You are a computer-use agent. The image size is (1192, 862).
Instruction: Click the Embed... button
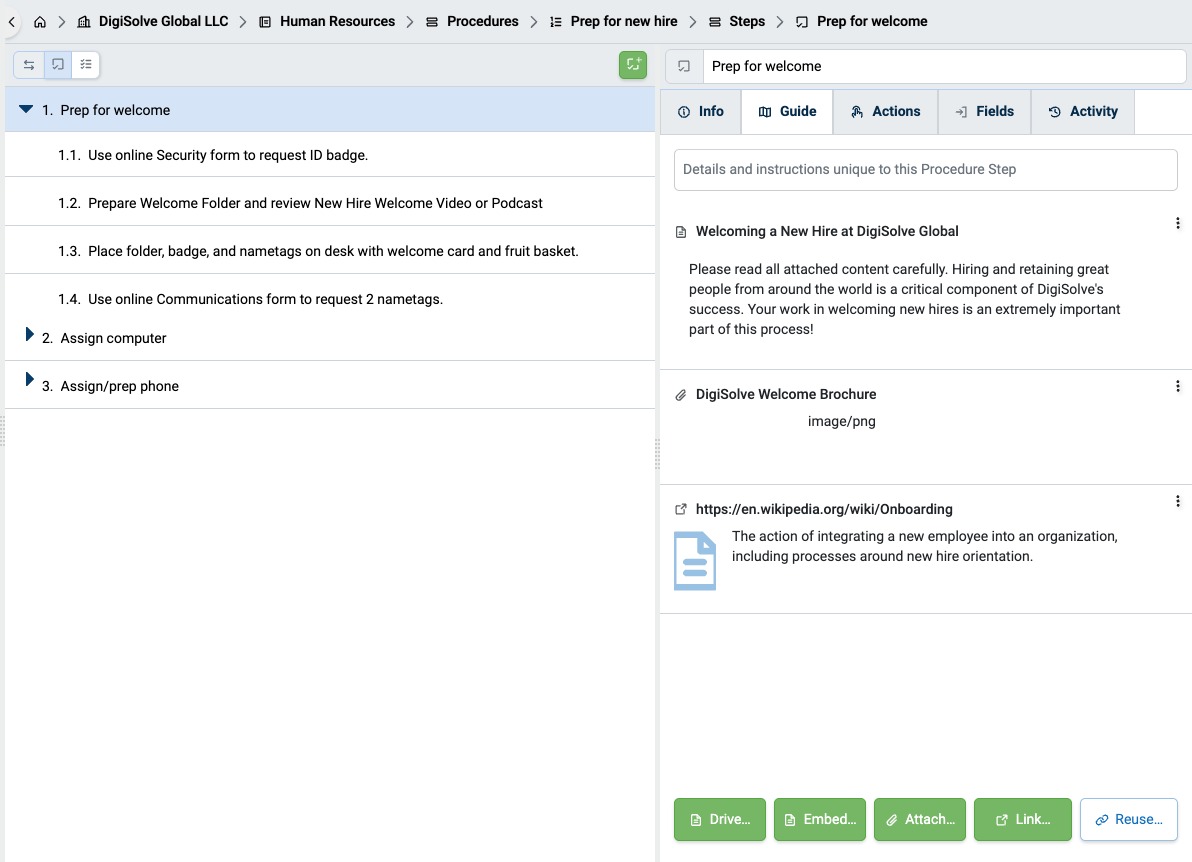[x=820, y=819]
